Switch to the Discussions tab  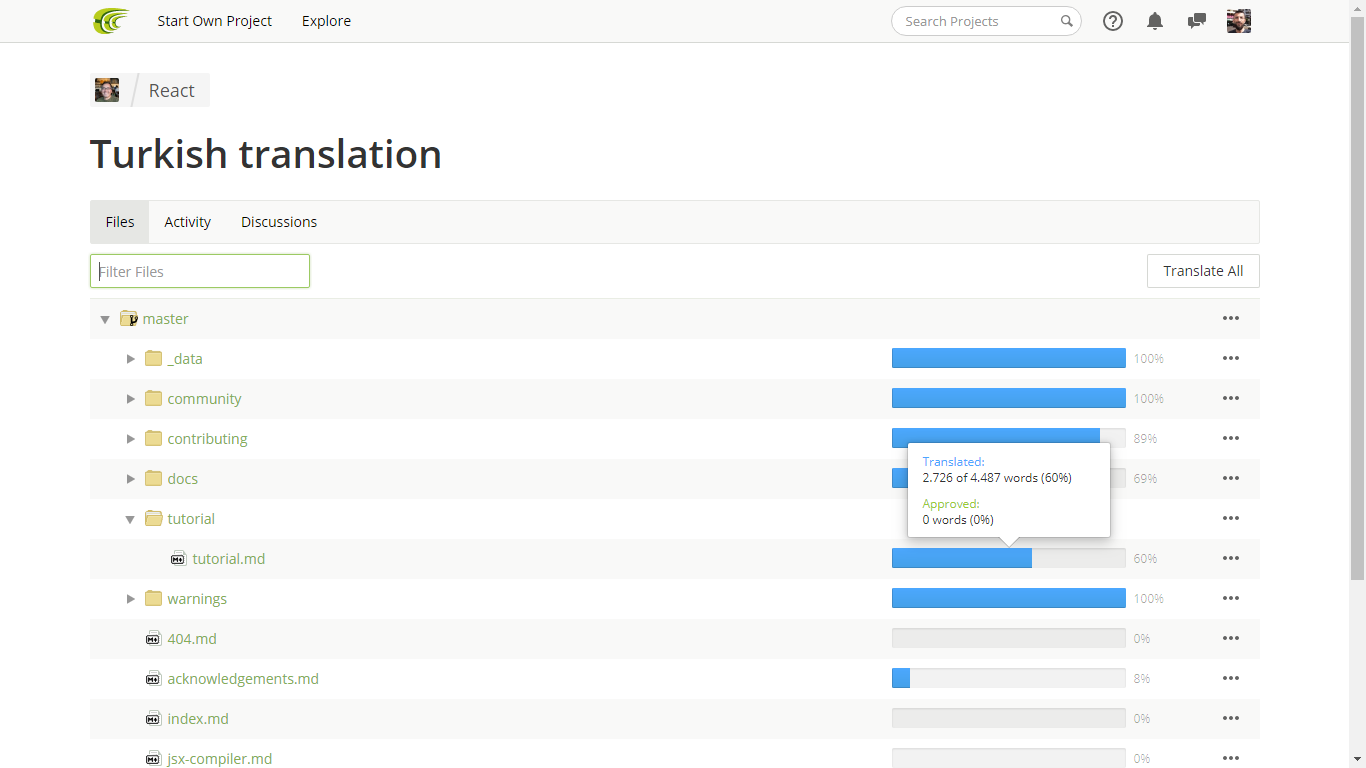[279, 222]
